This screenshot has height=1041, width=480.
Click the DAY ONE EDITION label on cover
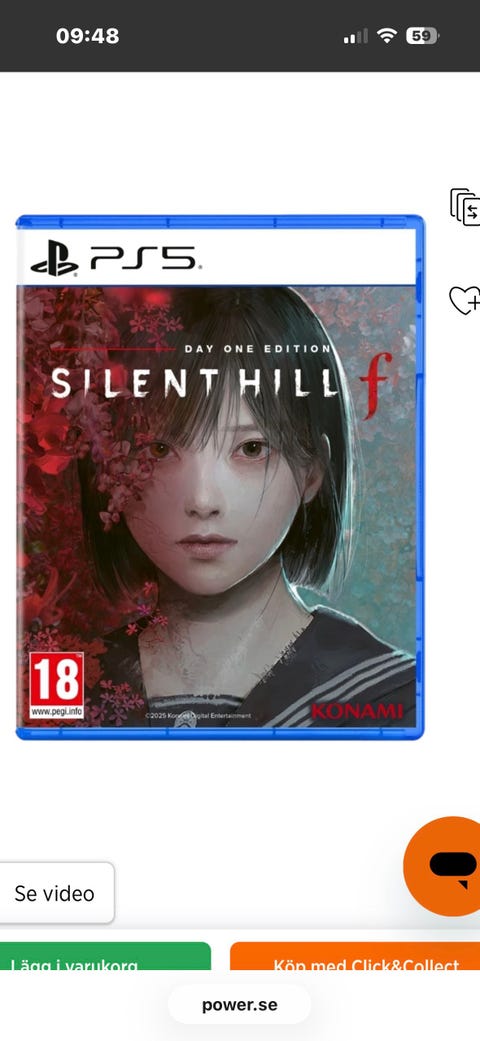coord(257,348)
